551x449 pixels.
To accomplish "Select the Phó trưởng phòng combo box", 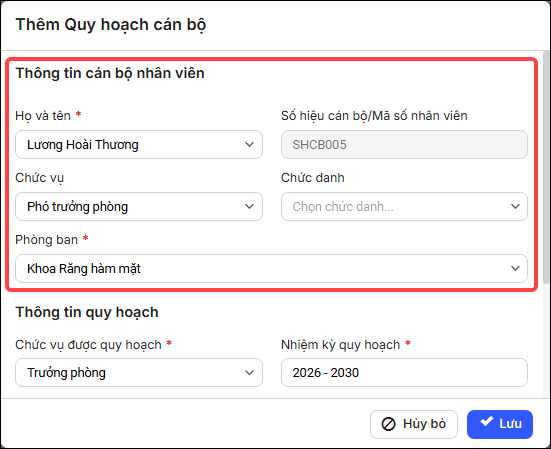I will point(139,206).
